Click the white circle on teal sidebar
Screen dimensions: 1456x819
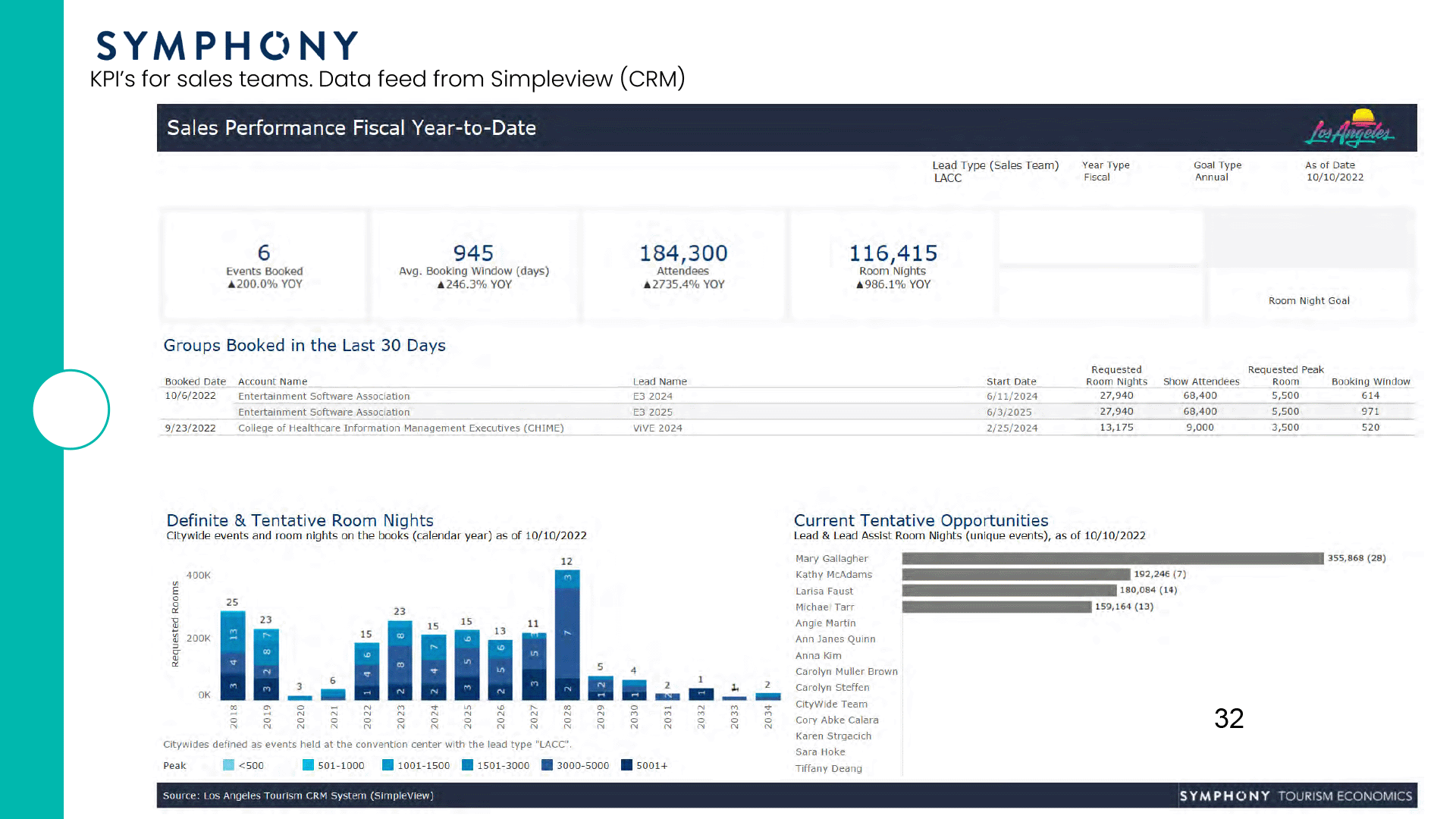(x=71, y=409)
